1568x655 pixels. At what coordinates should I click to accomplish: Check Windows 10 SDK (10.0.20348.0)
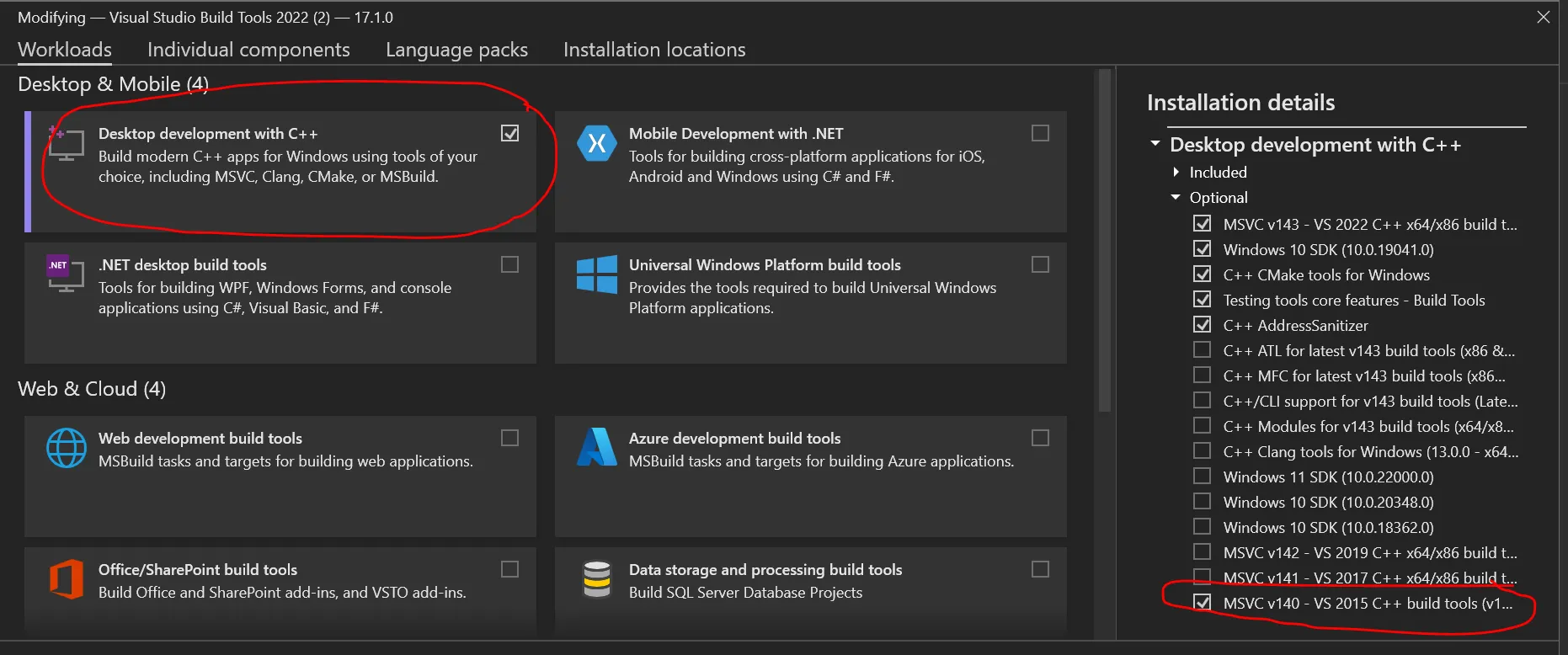click(1202, 502)
